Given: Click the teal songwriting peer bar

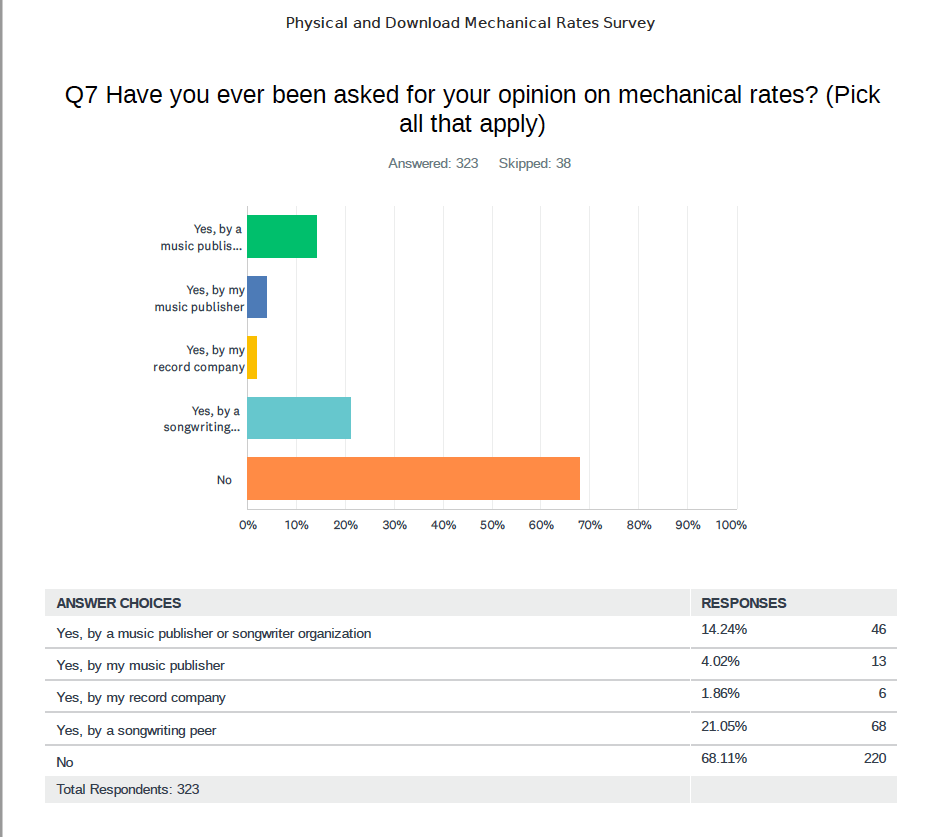Looking at the screenshot, I should pyautogui.click(x=299, y=418).
